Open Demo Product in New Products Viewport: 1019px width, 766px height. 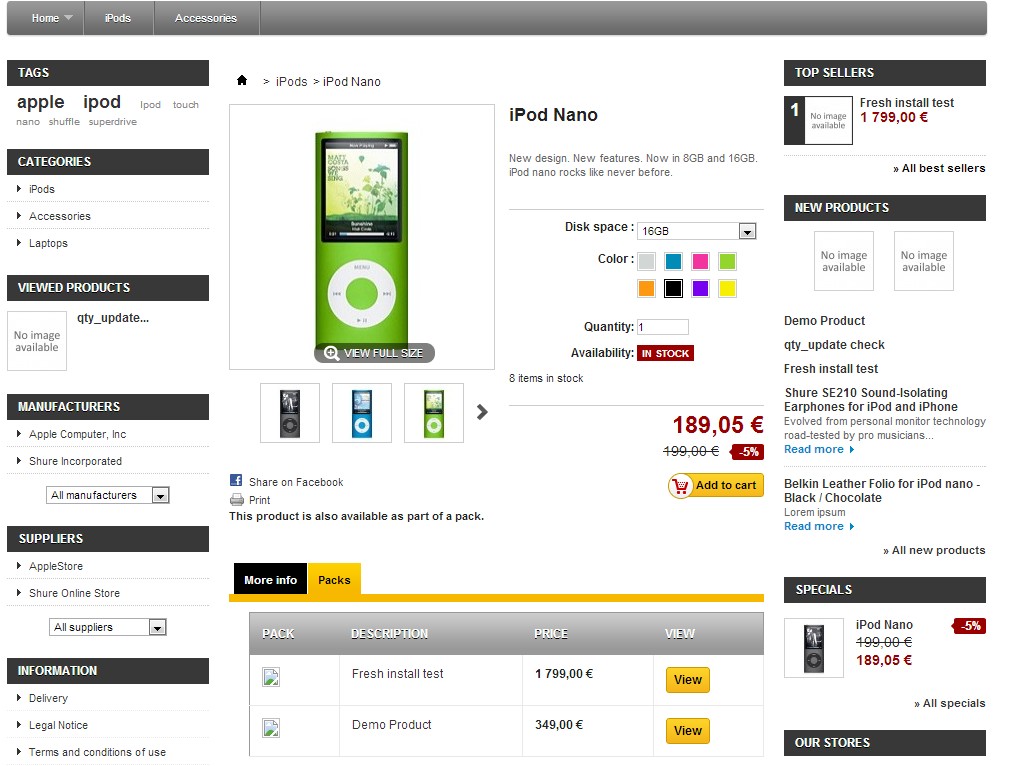[x=824, y=321]
